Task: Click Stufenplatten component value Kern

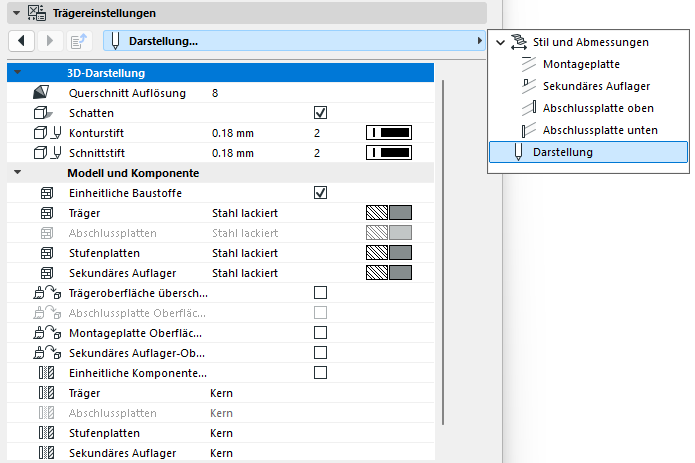Action: tap(221, 433)
